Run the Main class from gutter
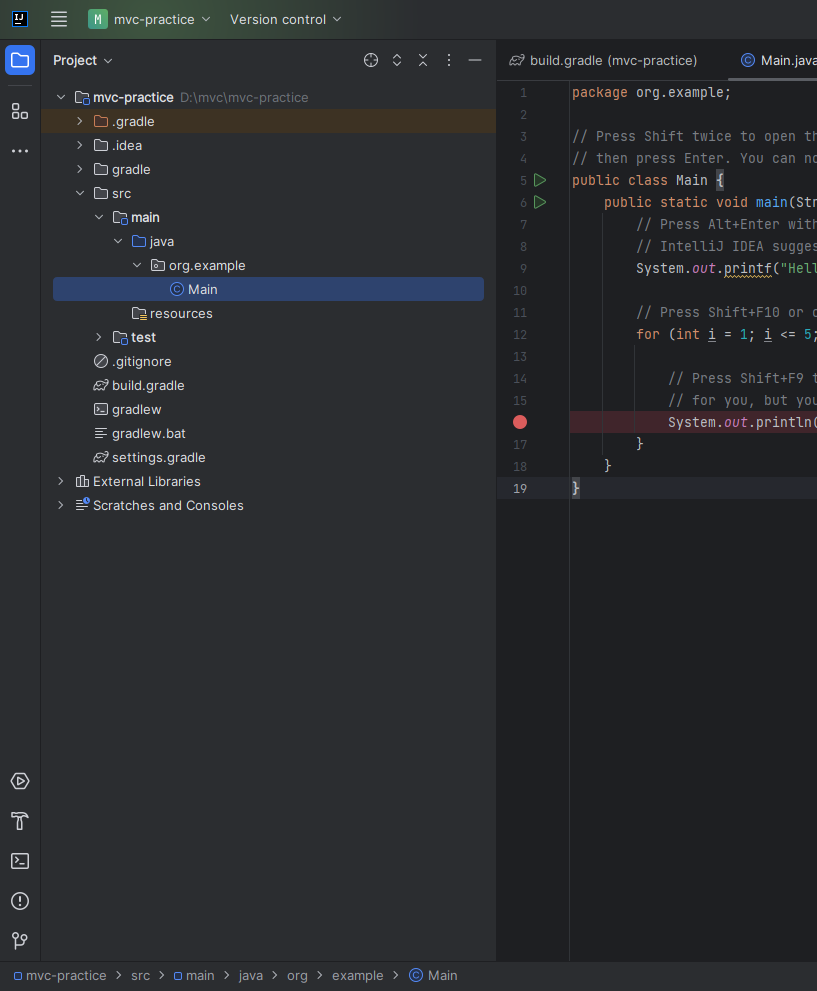817x991 pixels. click(540, 180)
